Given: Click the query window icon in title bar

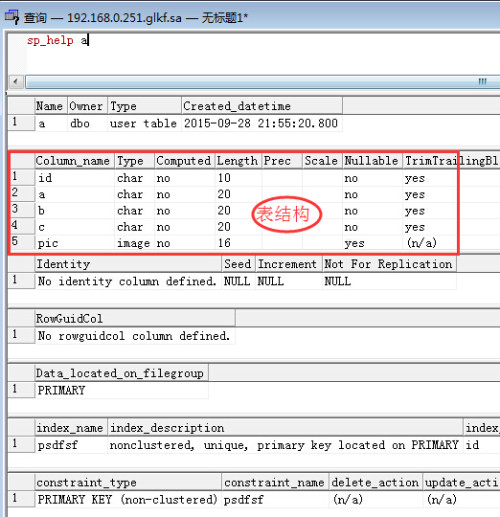Looking at the screenshot, I should [x=12, y=17].
